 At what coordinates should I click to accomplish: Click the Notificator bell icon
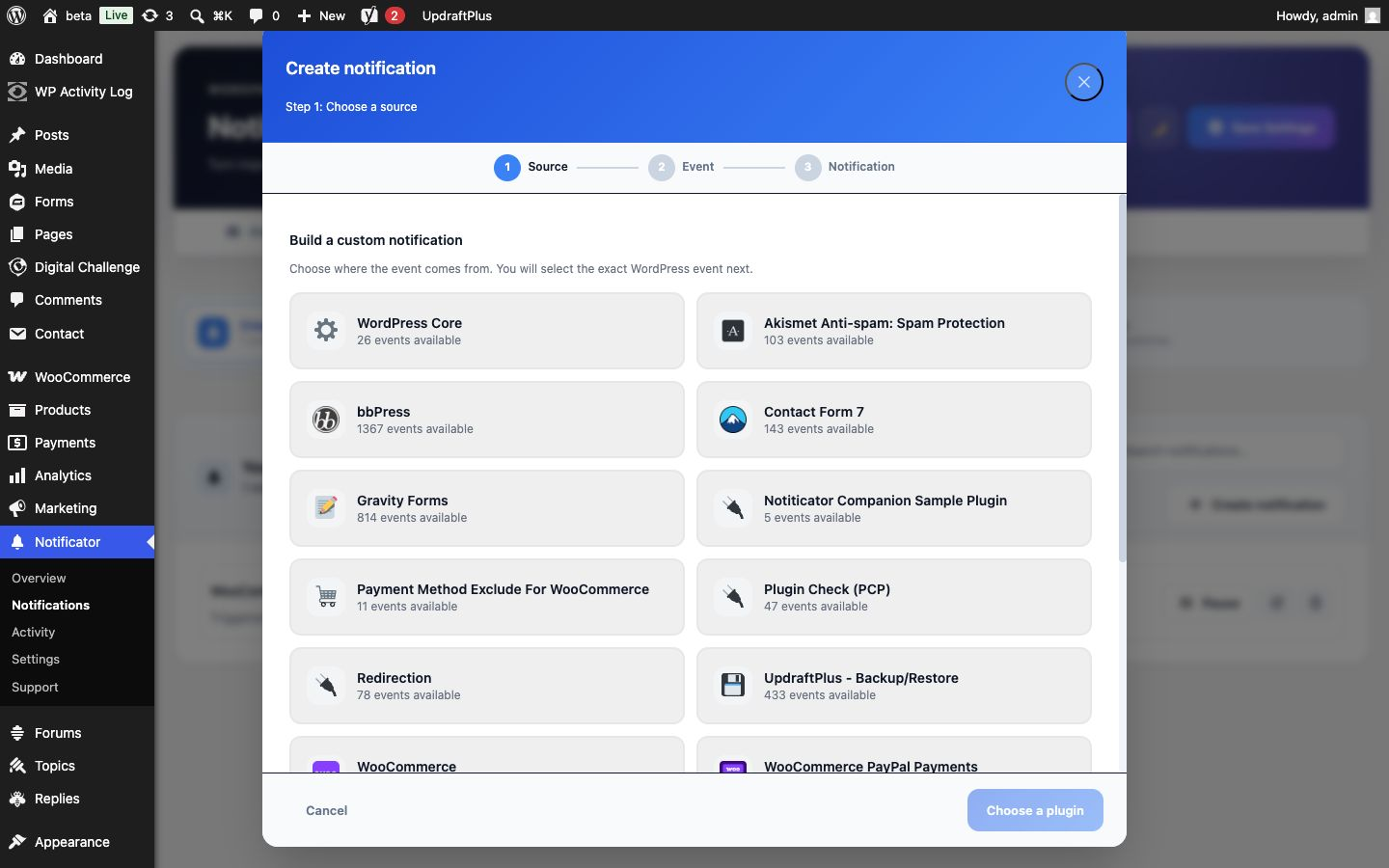[x=17, y=542]
